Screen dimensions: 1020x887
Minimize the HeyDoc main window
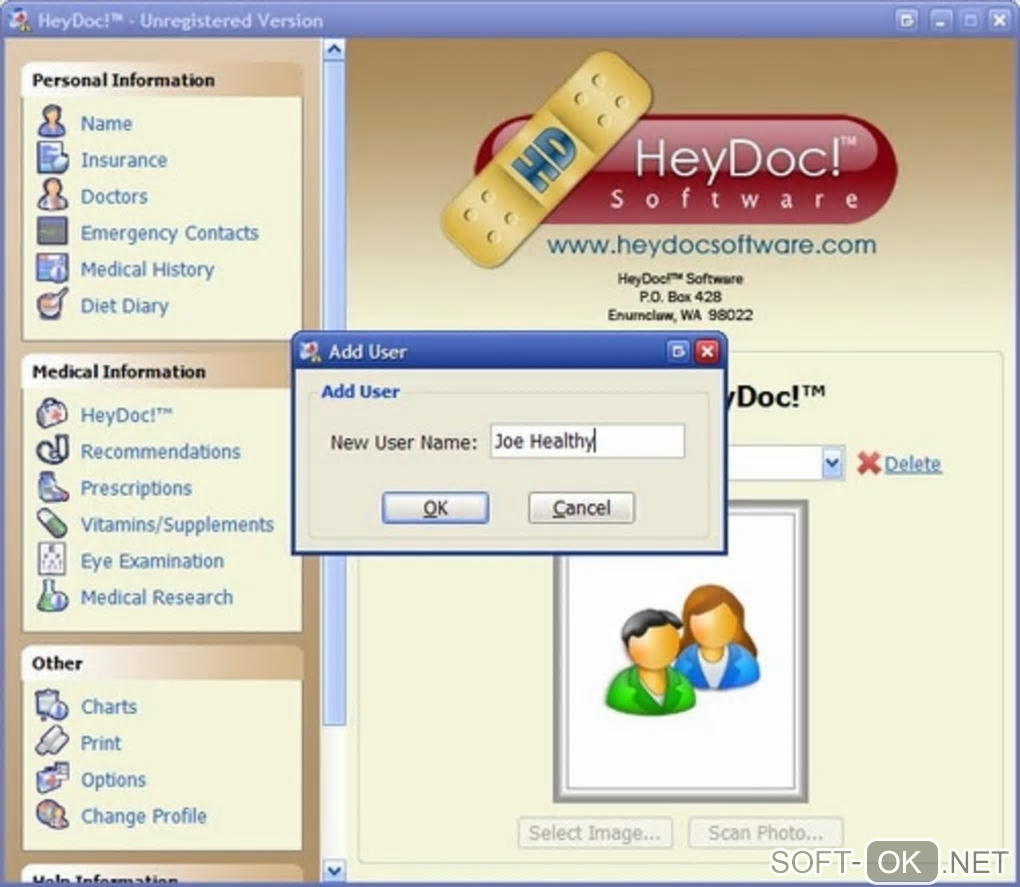point(939,21)
